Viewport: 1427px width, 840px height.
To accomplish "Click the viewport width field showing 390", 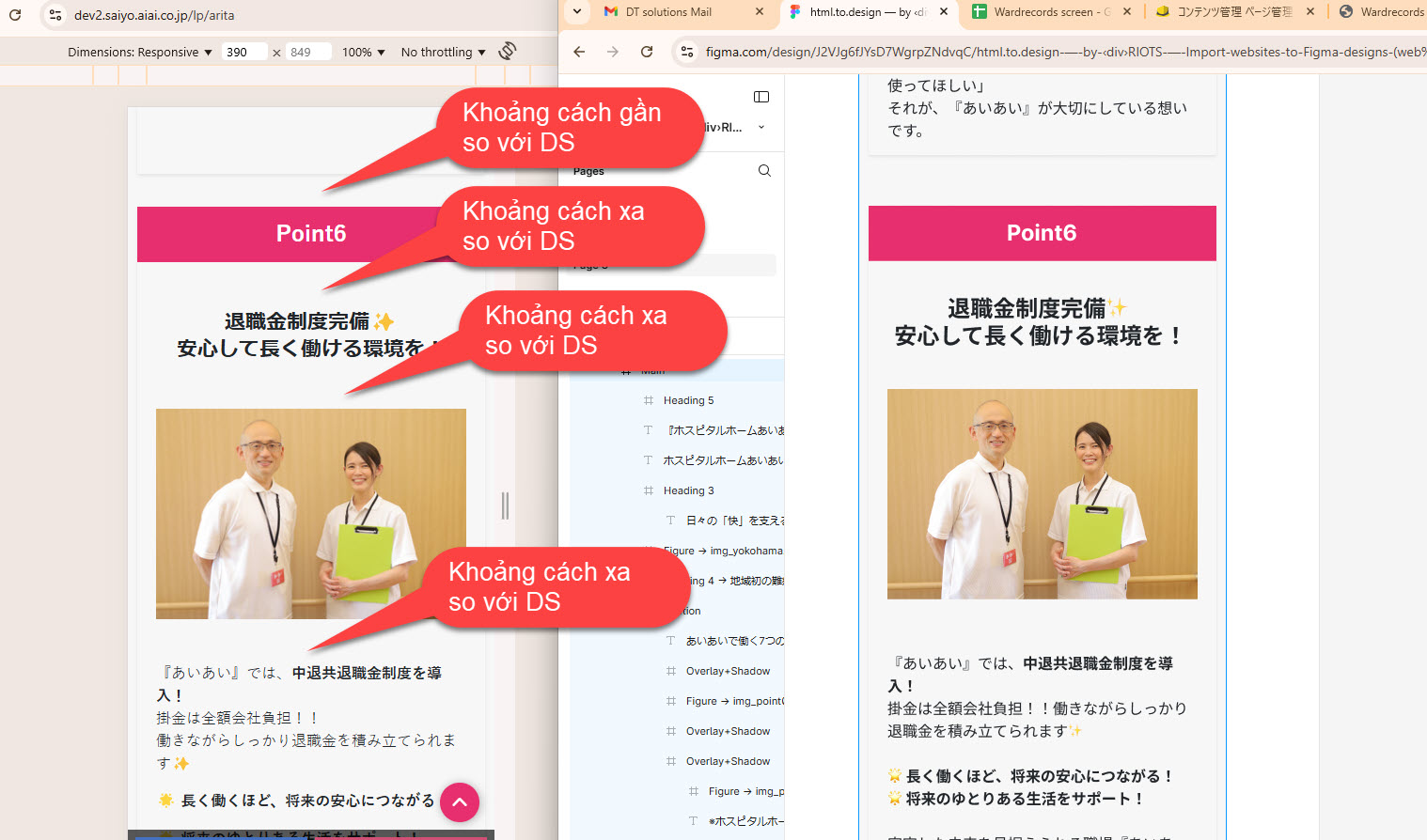I will (244, 53).
